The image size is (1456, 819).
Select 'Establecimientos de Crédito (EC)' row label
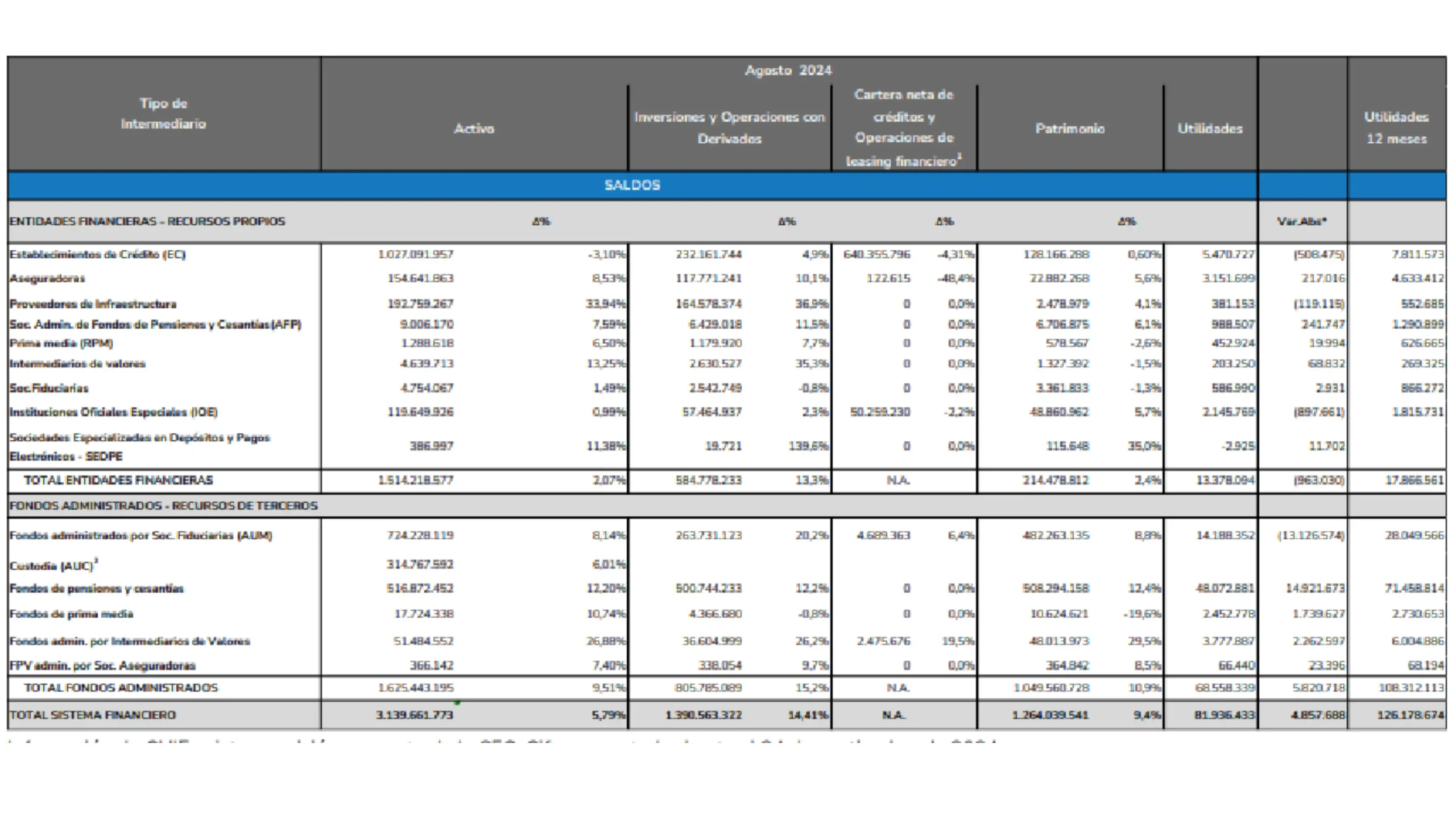point(97,254)
